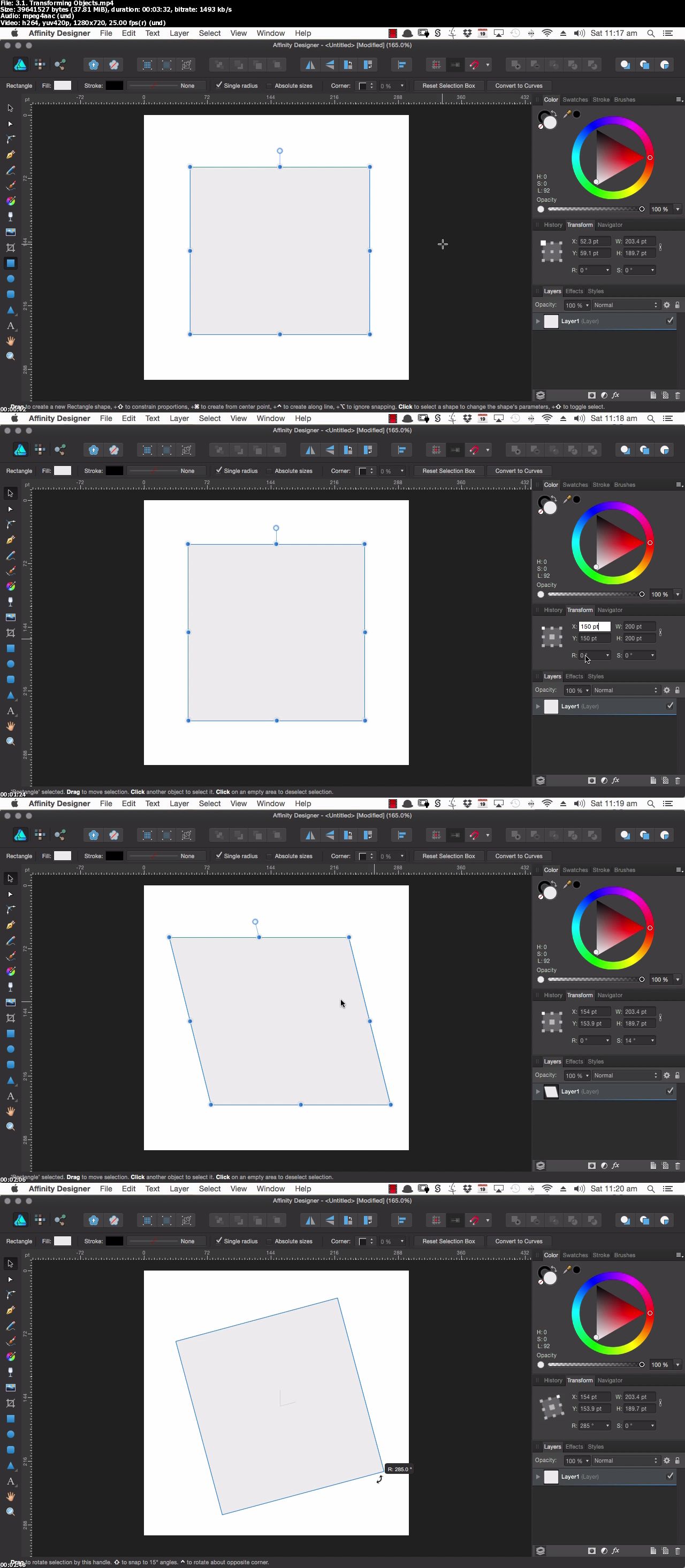
Task: Toggle Single radius checkbox in the 11:17 am frame
Action: [x=219, y=85]
